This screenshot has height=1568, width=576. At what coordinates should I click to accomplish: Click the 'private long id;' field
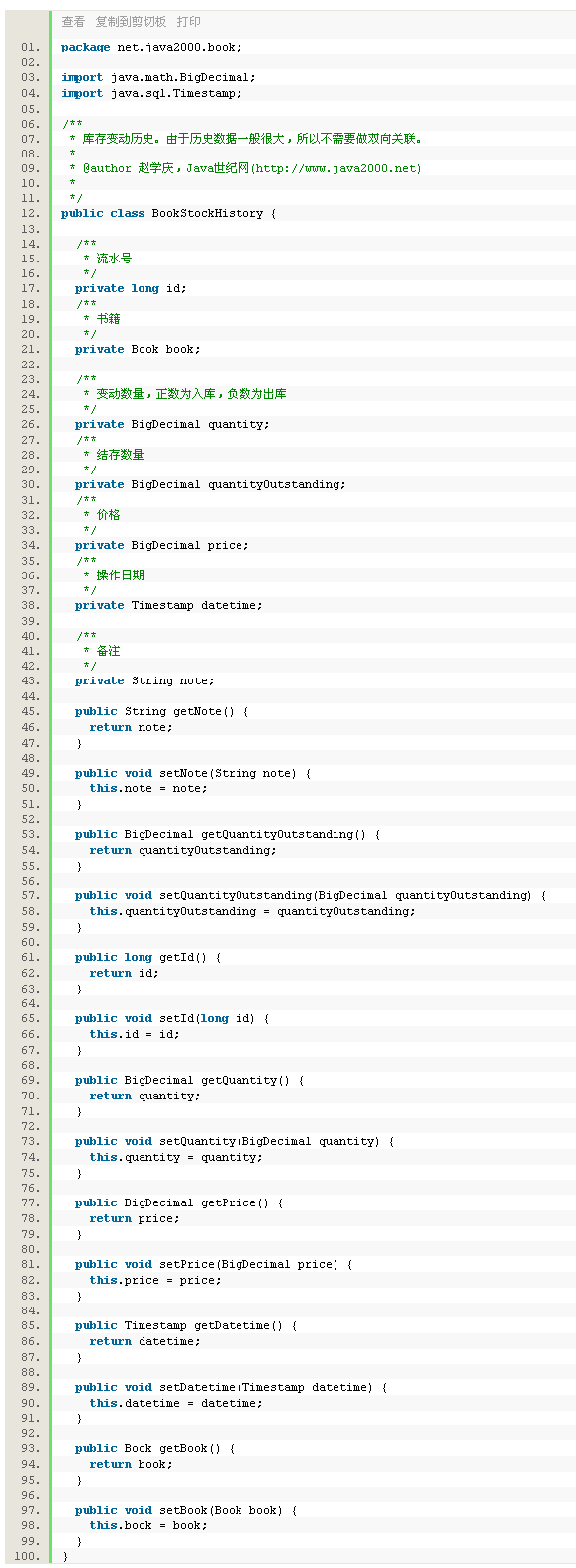(131, 288)
